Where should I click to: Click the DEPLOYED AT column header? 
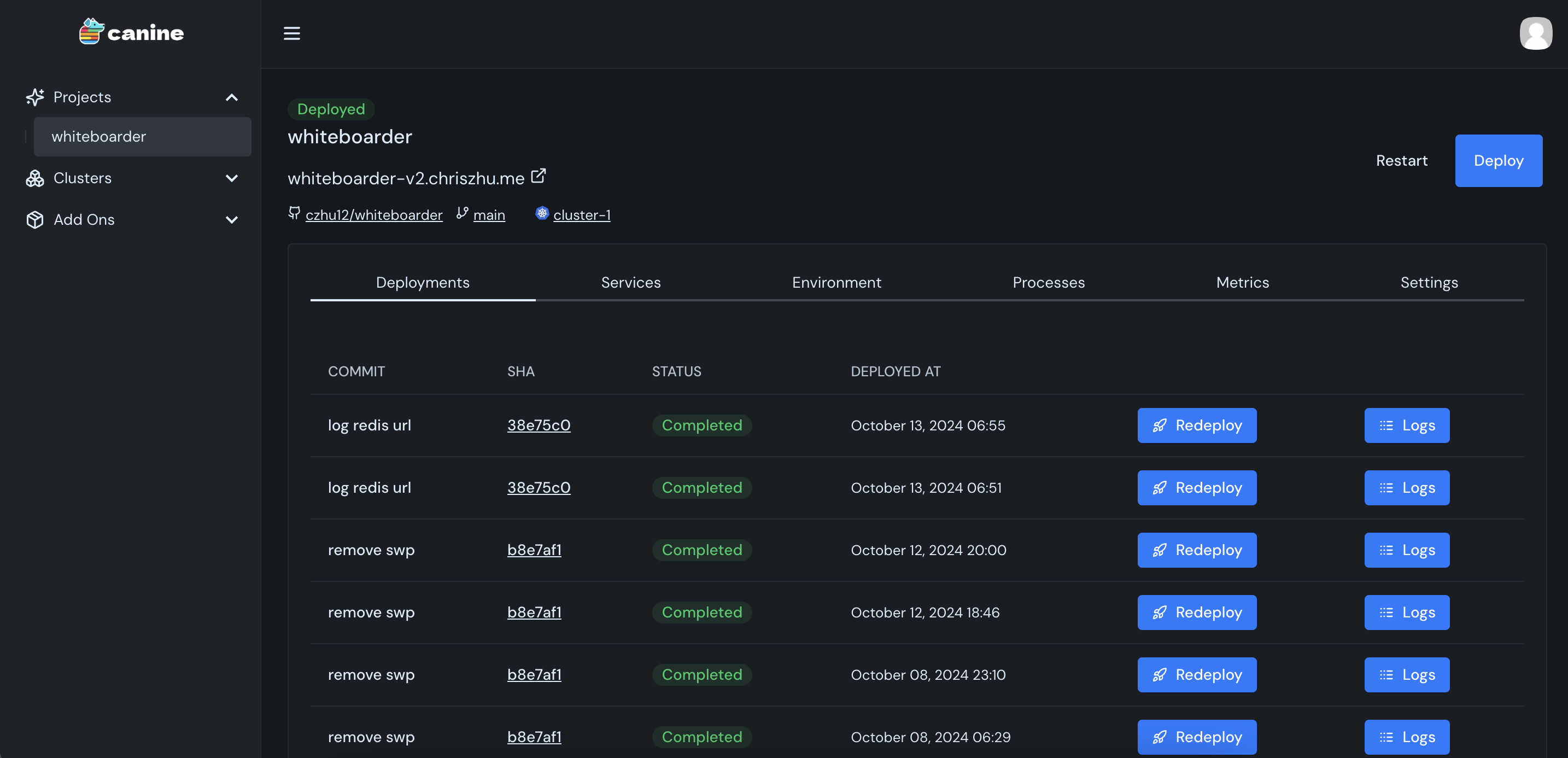896,371
